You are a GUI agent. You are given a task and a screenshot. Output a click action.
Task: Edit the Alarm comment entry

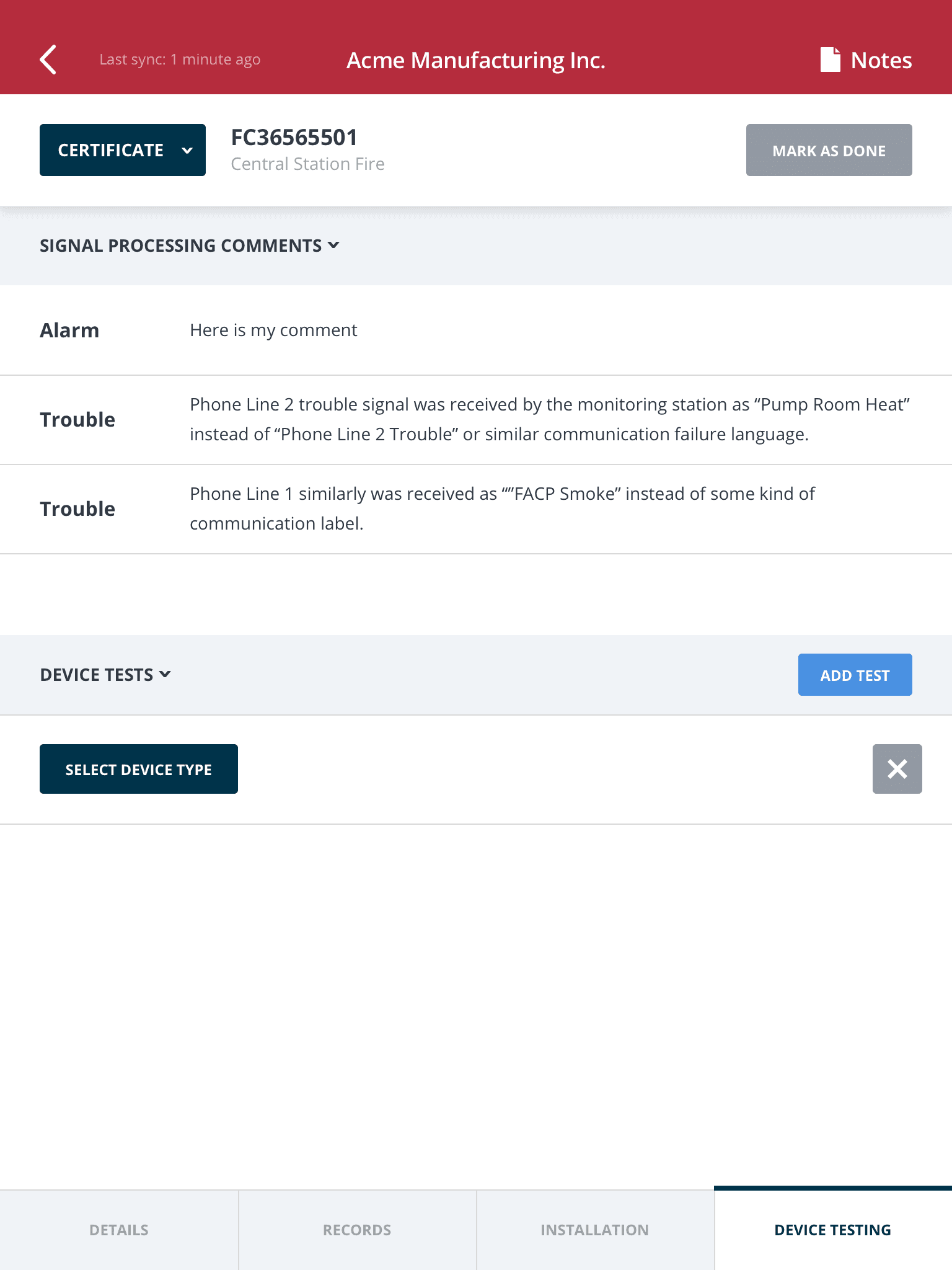(x=273, y=330)
